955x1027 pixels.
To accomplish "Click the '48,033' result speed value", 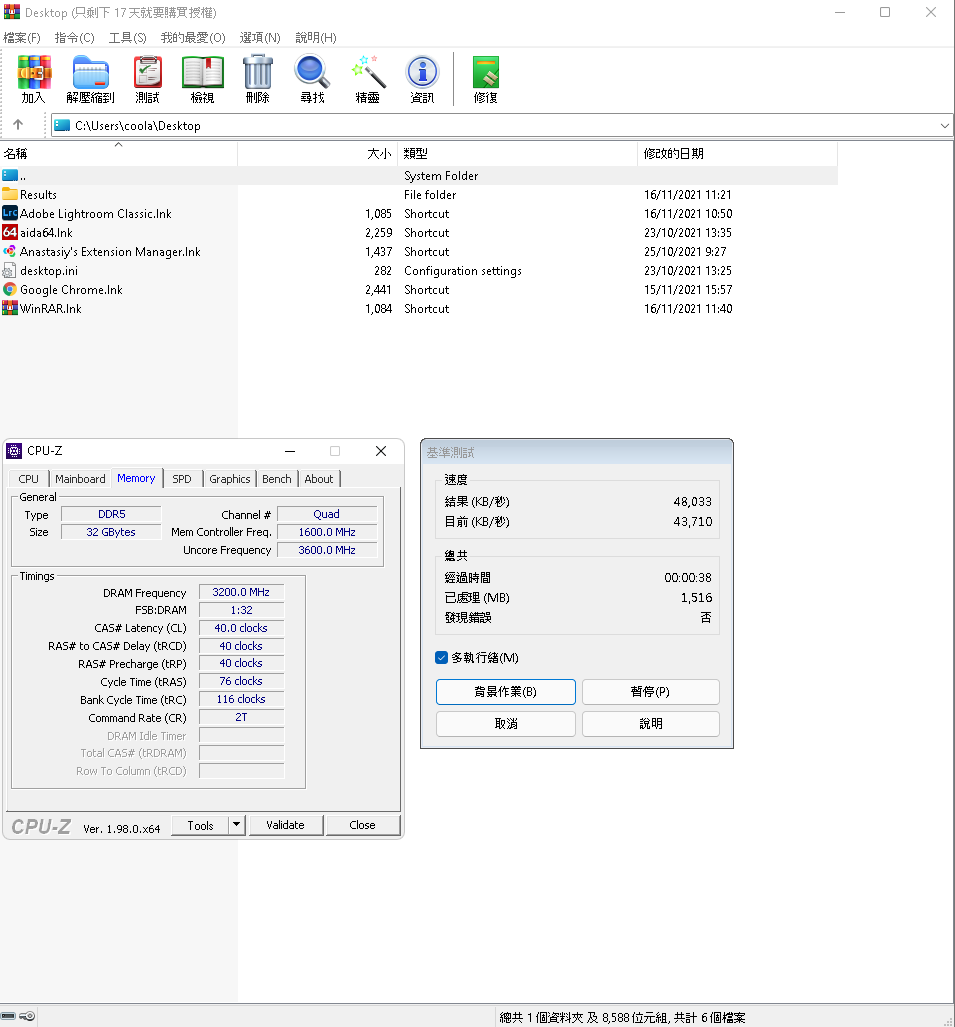I will click(x=692, y=502).
